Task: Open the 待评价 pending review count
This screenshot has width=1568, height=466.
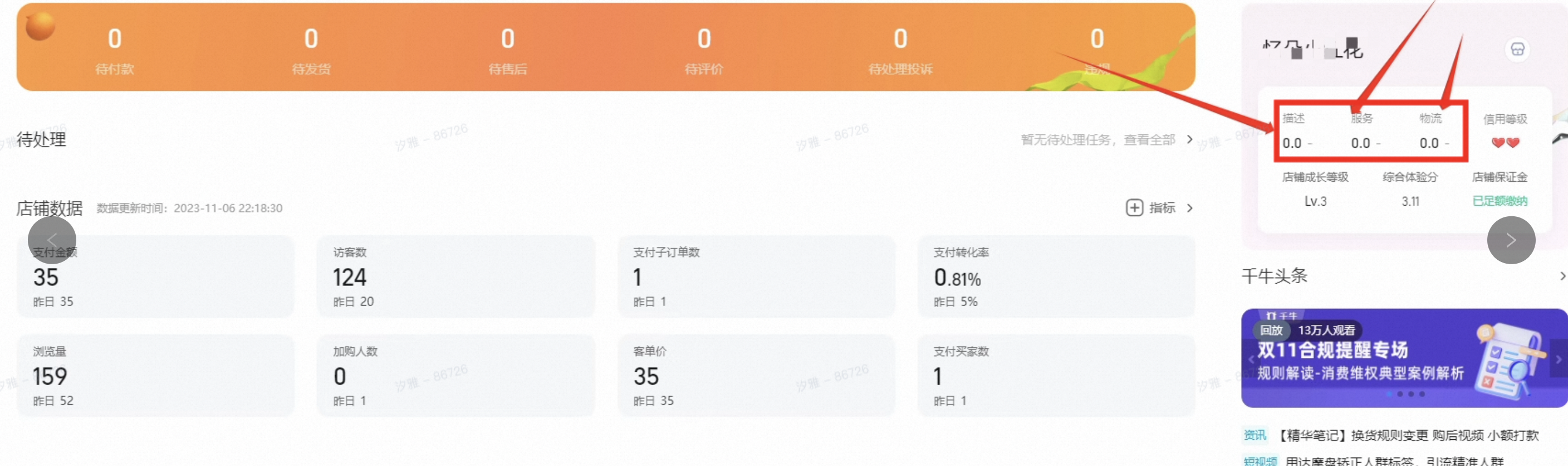Action: click(x=704, y=51)
